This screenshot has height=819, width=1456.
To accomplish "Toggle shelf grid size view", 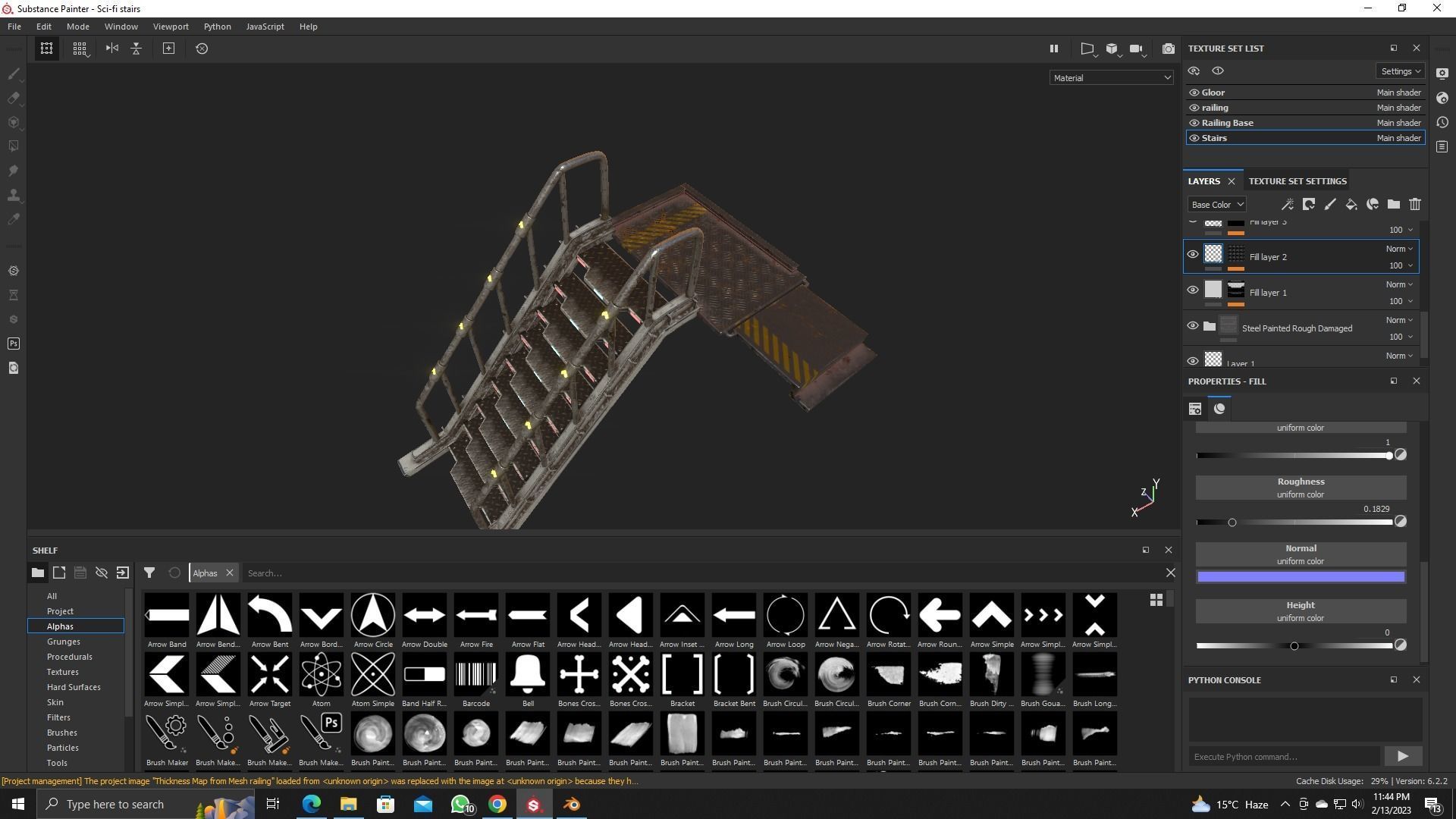I will pos(1156,600).
